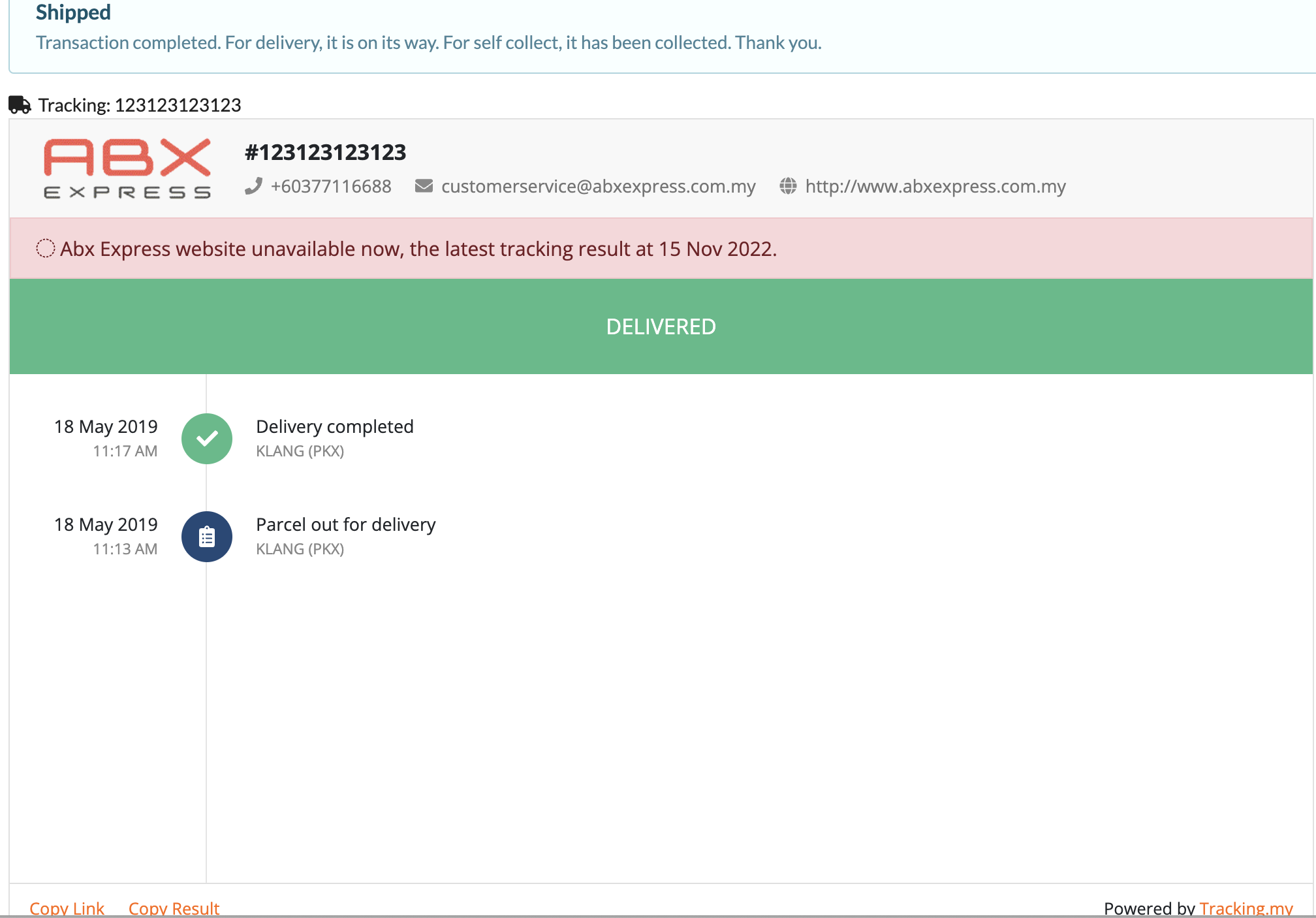Click the Transaction completed message text
Viewport: 1316px width, 918px height.
429,42
